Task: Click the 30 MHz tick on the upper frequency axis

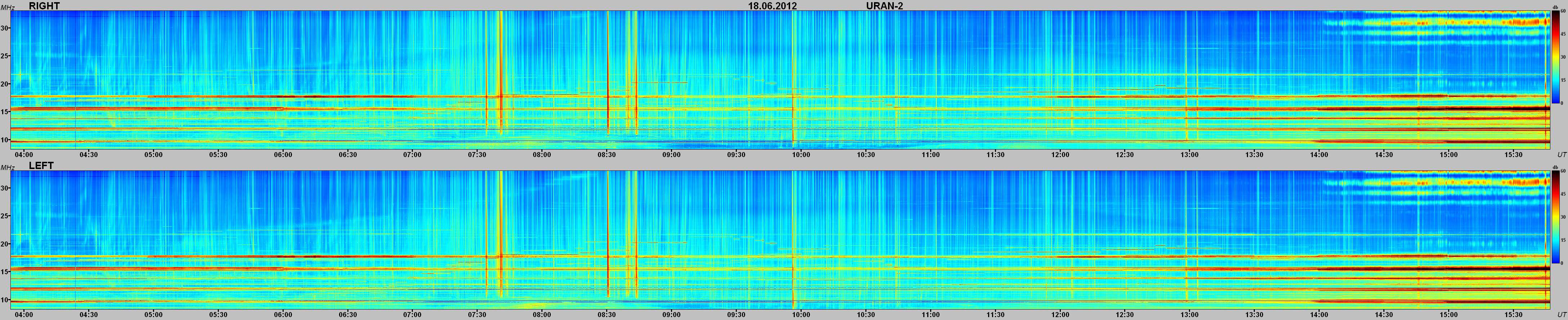Action: click(5, 28)
